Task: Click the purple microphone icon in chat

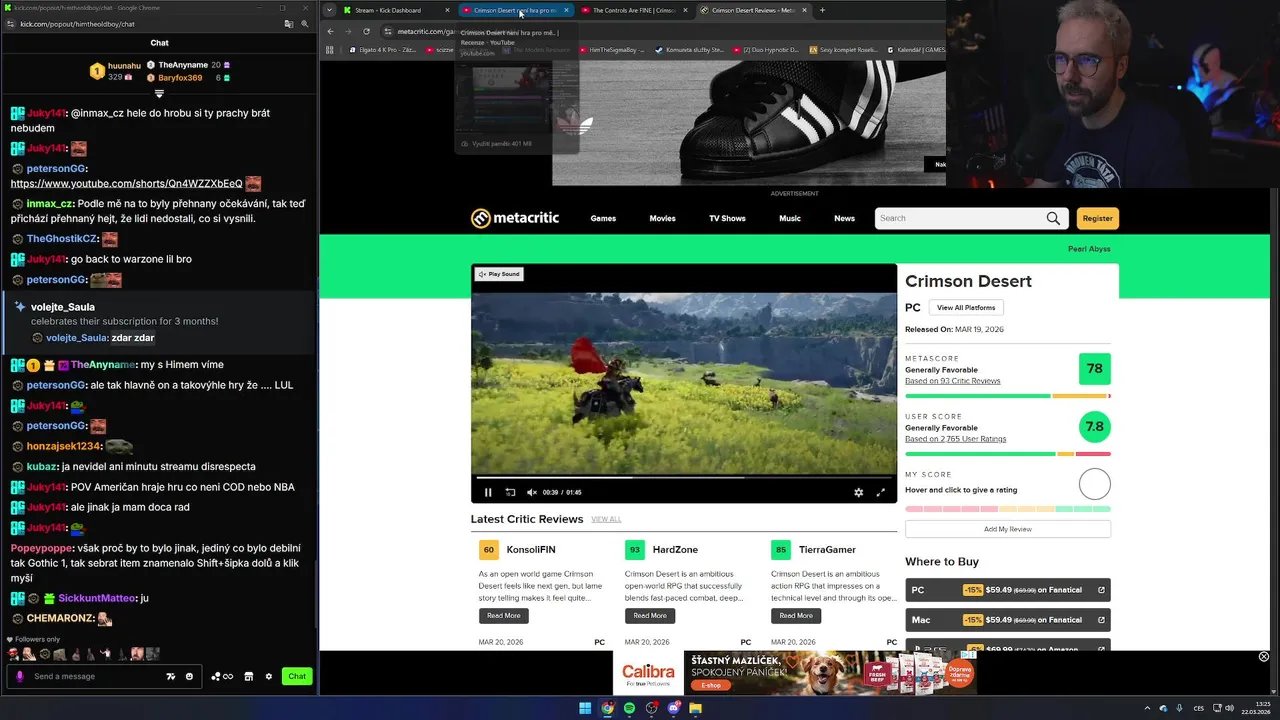Action: 19,677
